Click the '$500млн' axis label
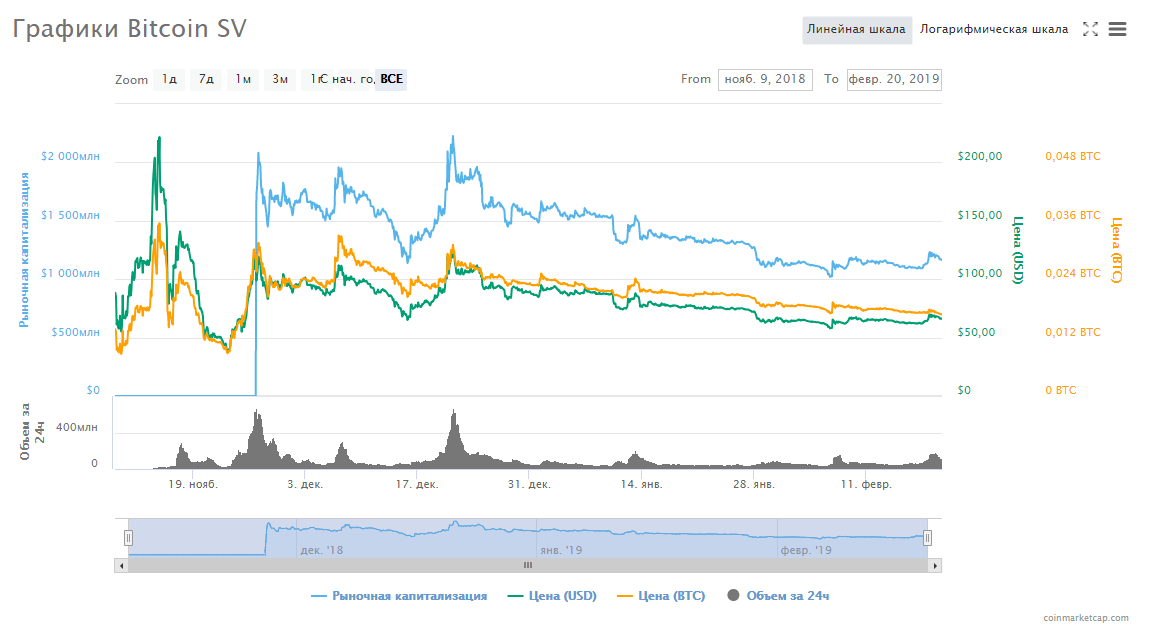1154x637 pixels. coord(75,332)
